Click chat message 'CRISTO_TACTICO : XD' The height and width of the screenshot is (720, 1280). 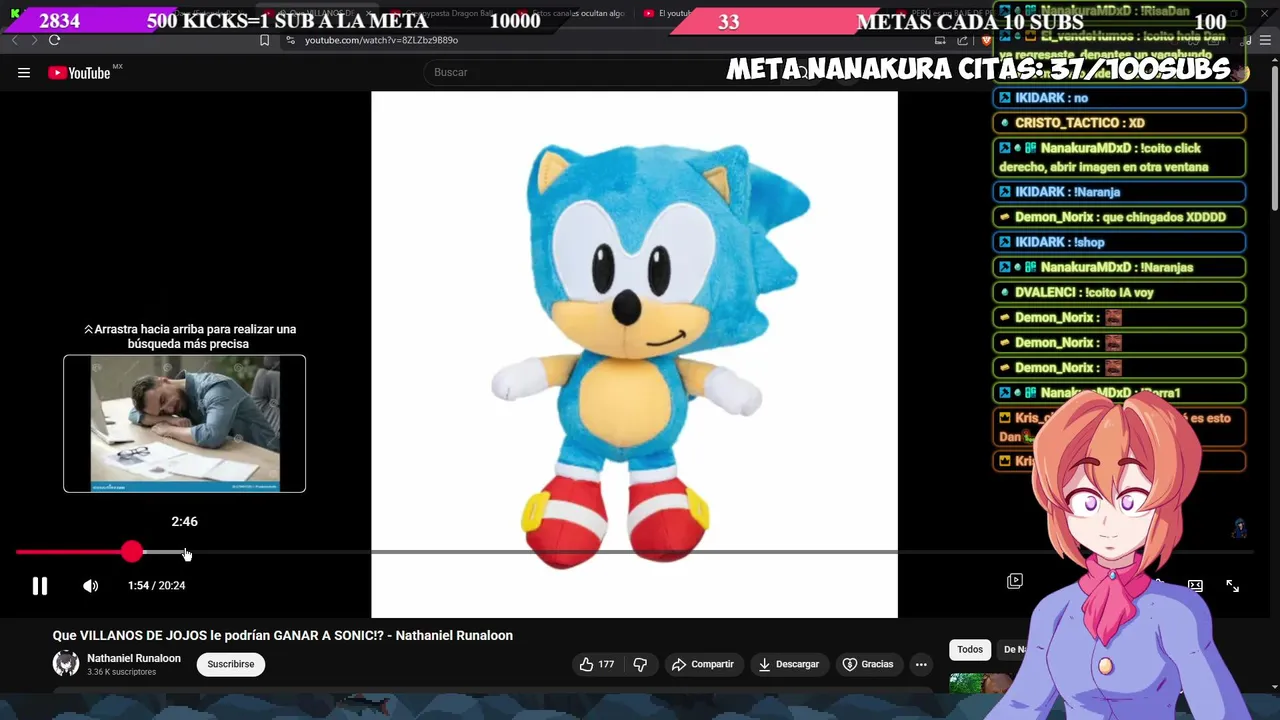point(1119,123)
